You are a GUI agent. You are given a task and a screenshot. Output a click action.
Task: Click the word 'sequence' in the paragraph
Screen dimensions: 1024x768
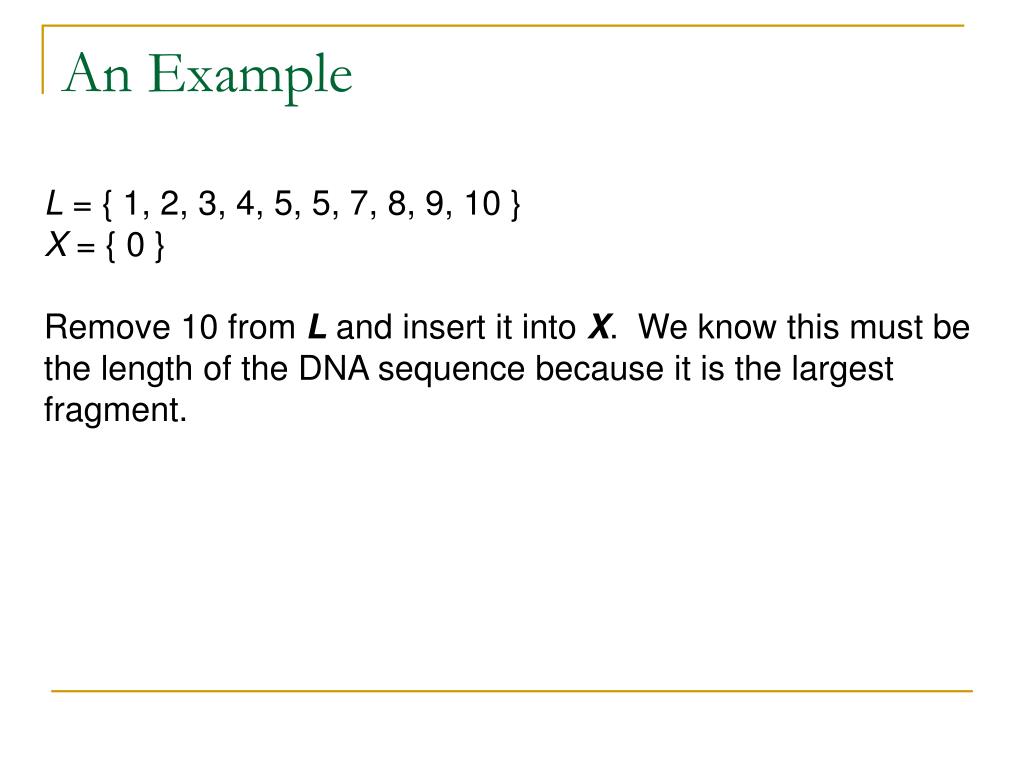451,370
